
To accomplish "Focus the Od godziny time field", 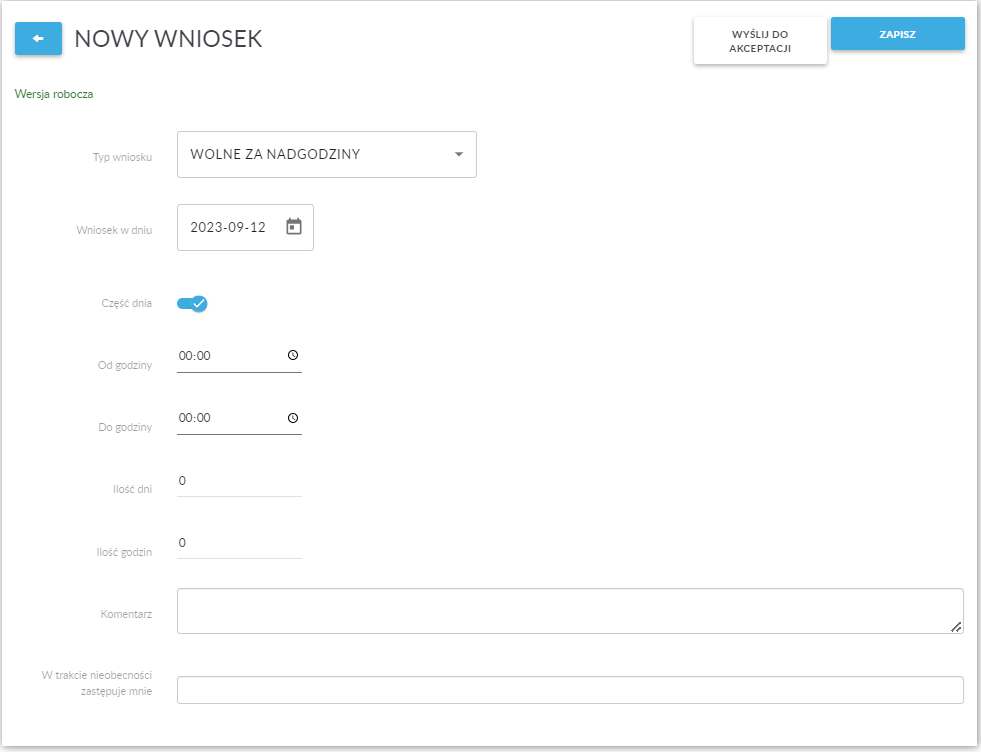I will pos(239,356).
